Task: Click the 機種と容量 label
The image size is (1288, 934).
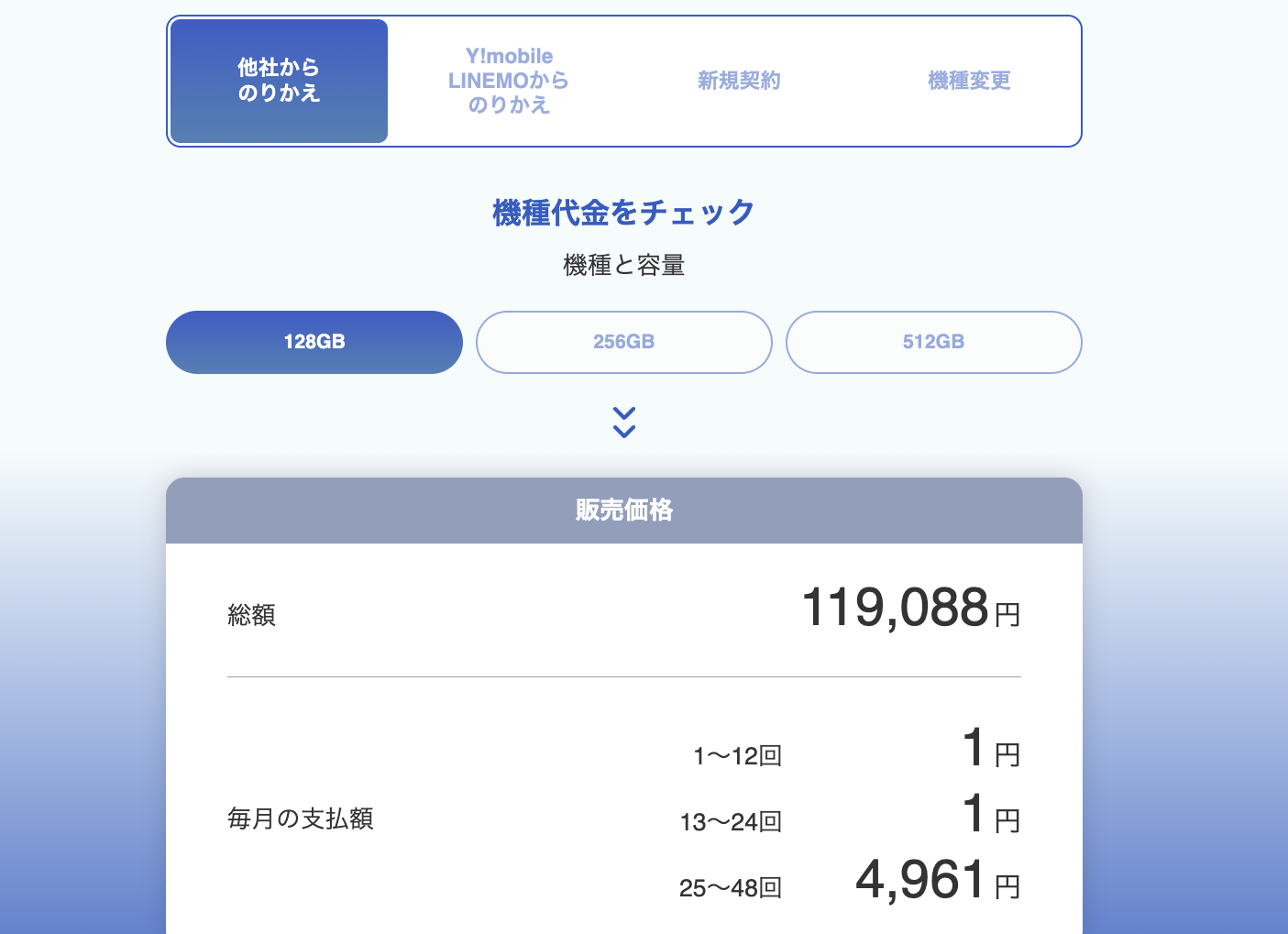Action: (624, 266)
